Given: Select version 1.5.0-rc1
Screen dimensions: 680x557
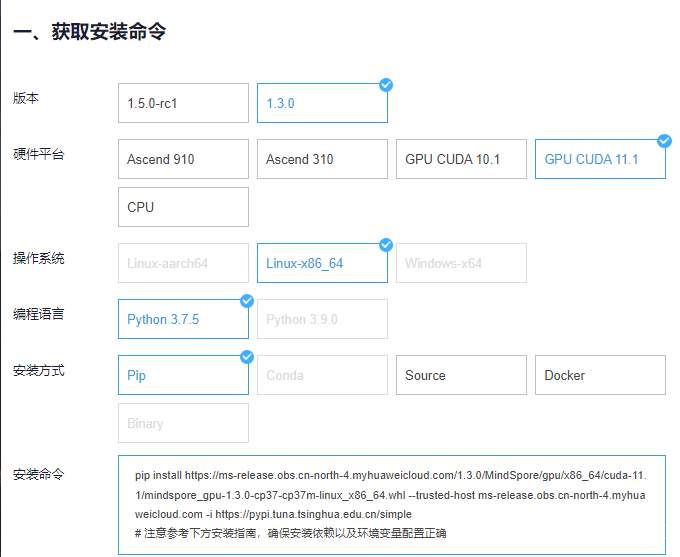Looking at the screenshot, I should [183, 103].
